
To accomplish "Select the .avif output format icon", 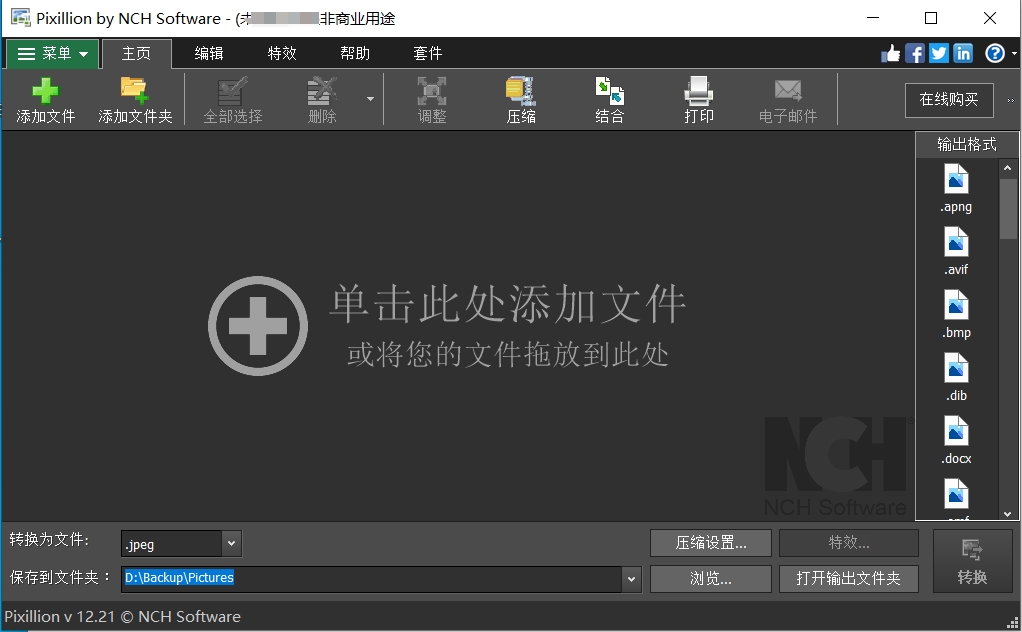I will coord(956,242).
